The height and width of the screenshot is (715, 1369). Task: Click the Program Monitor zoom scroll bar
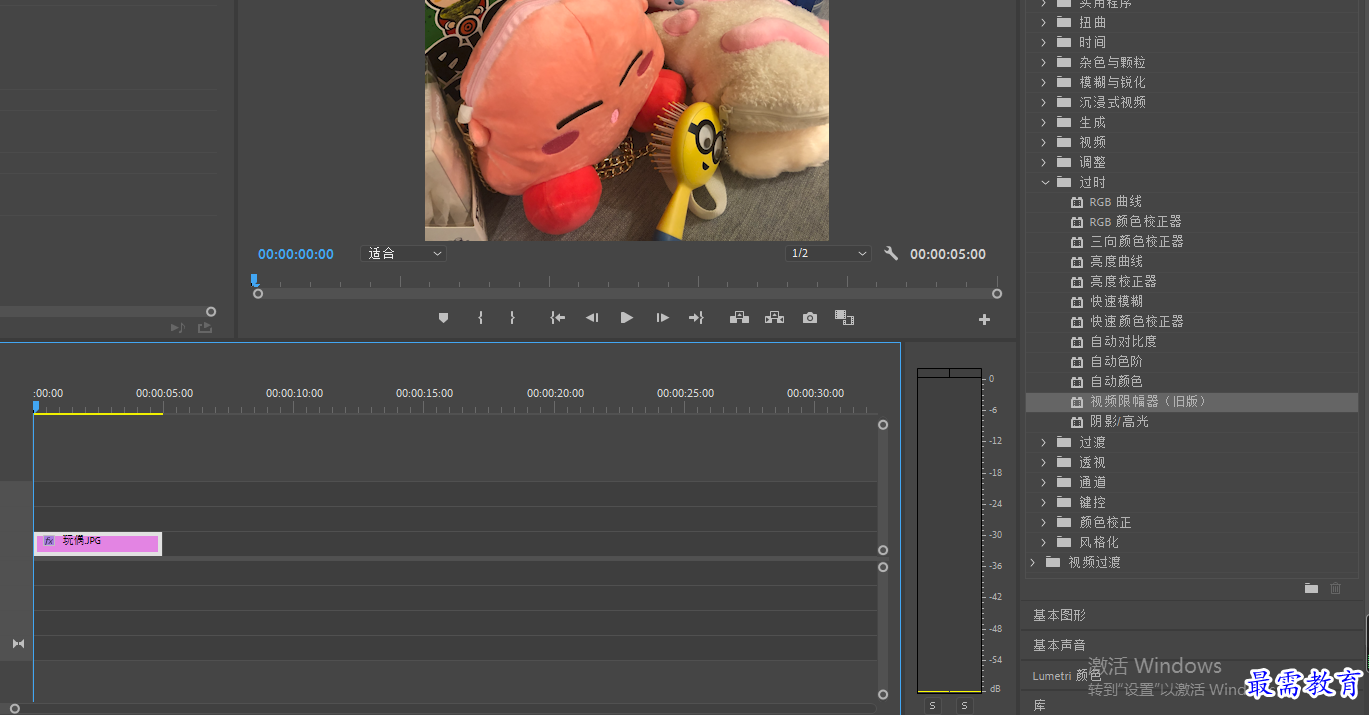[x=627, y=294]
